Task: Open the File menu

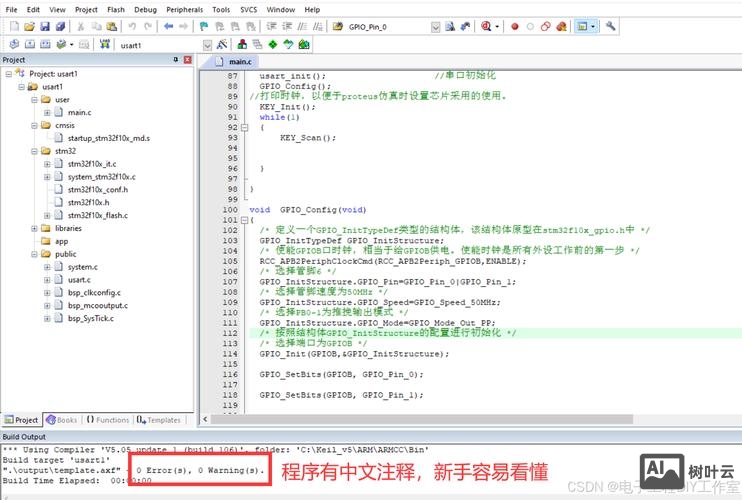Action: click(x=11, y=9)
